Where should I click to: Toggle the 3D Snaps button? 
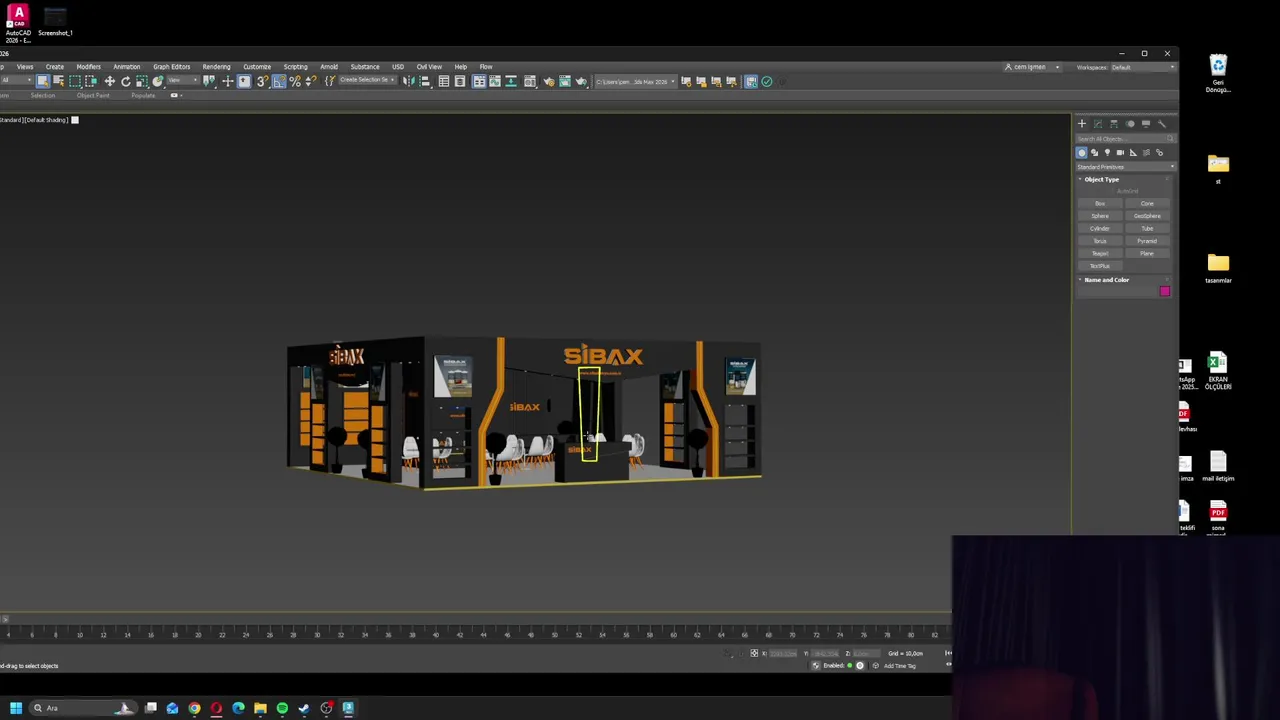pos(262,82)
